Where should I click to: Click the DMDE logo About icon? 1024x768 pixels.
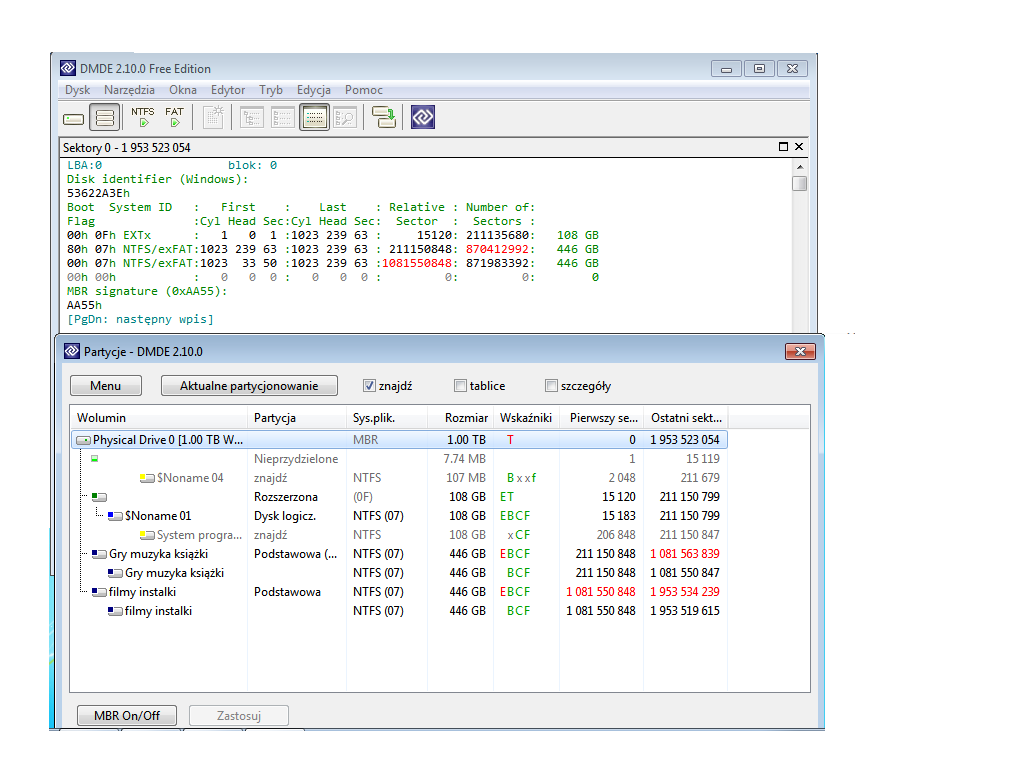(423, 118)
